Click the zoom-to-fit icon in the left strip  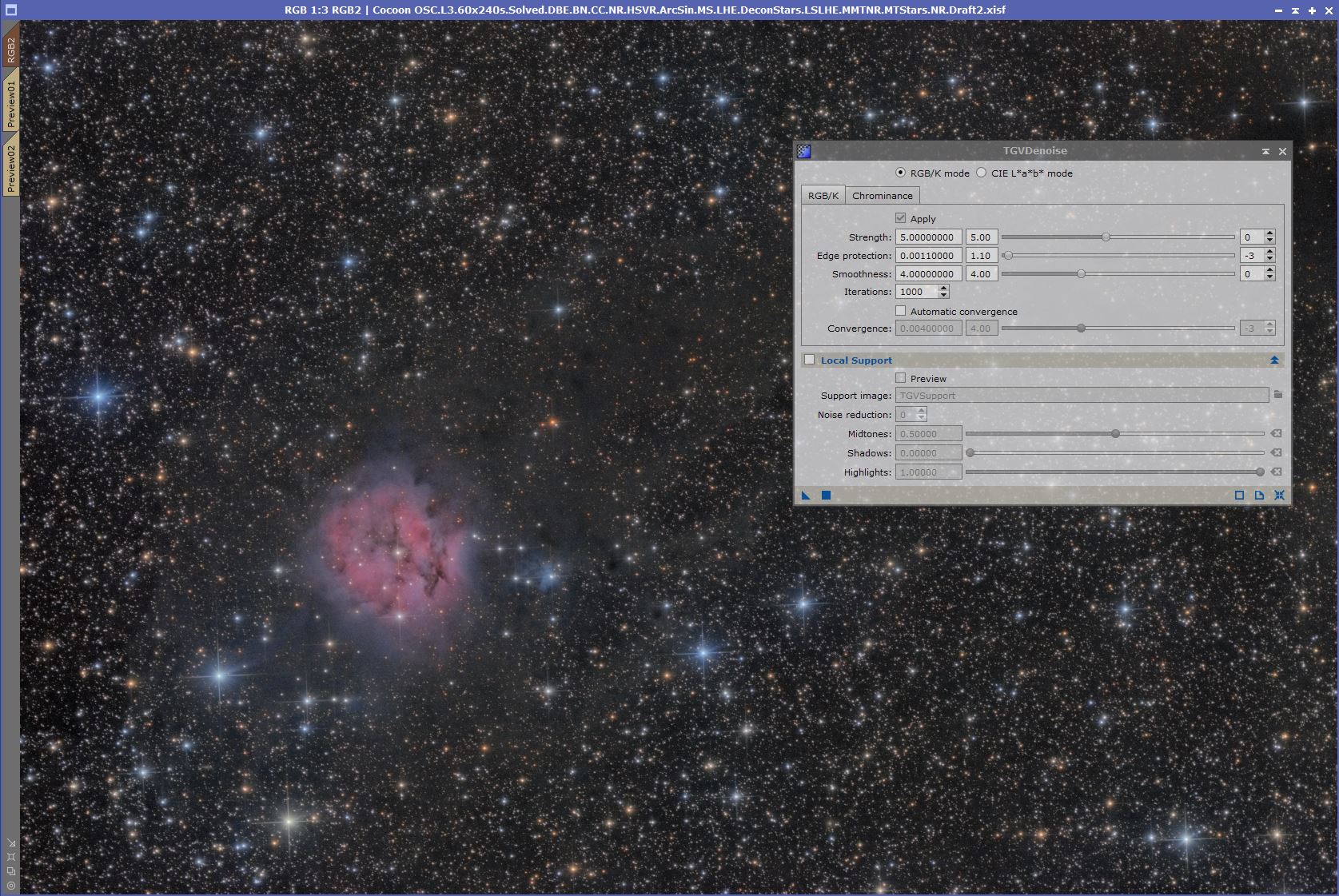click(x=11, y=856)
